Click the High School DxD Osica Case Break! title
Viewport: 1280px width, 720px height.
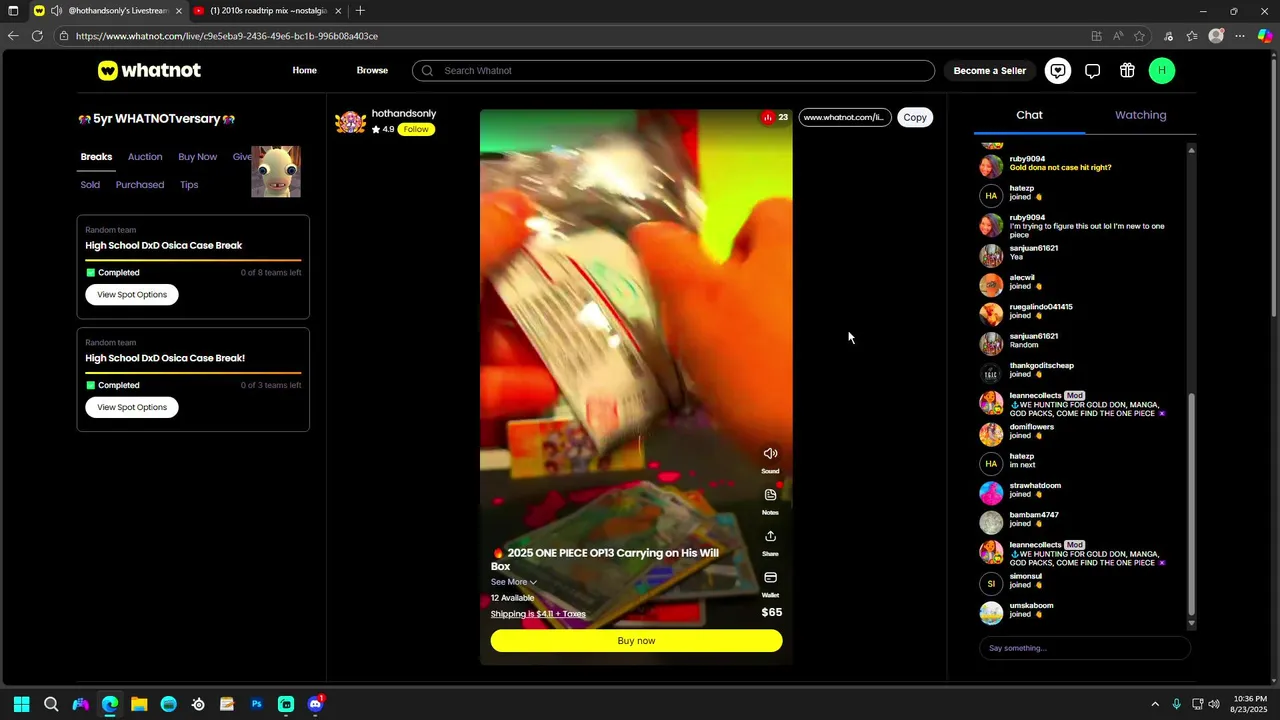tap(165, 358)
